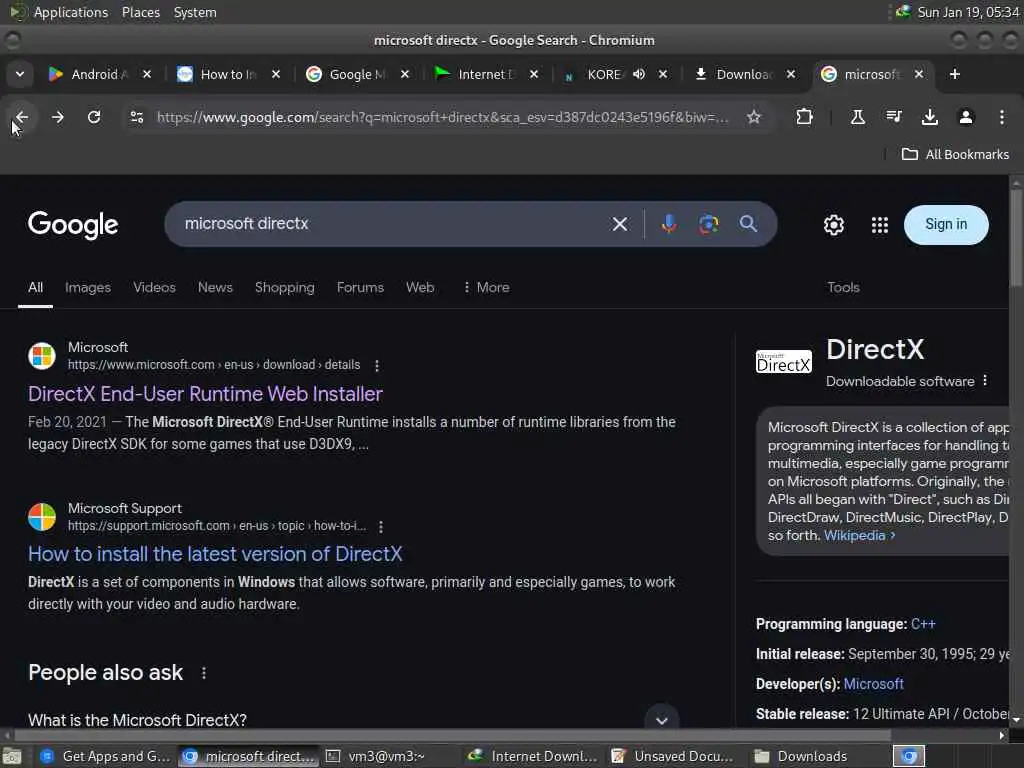The height and width of the screenshot is (768, 1024).
Task: Click the address bar URL
Action: (441, 117)
